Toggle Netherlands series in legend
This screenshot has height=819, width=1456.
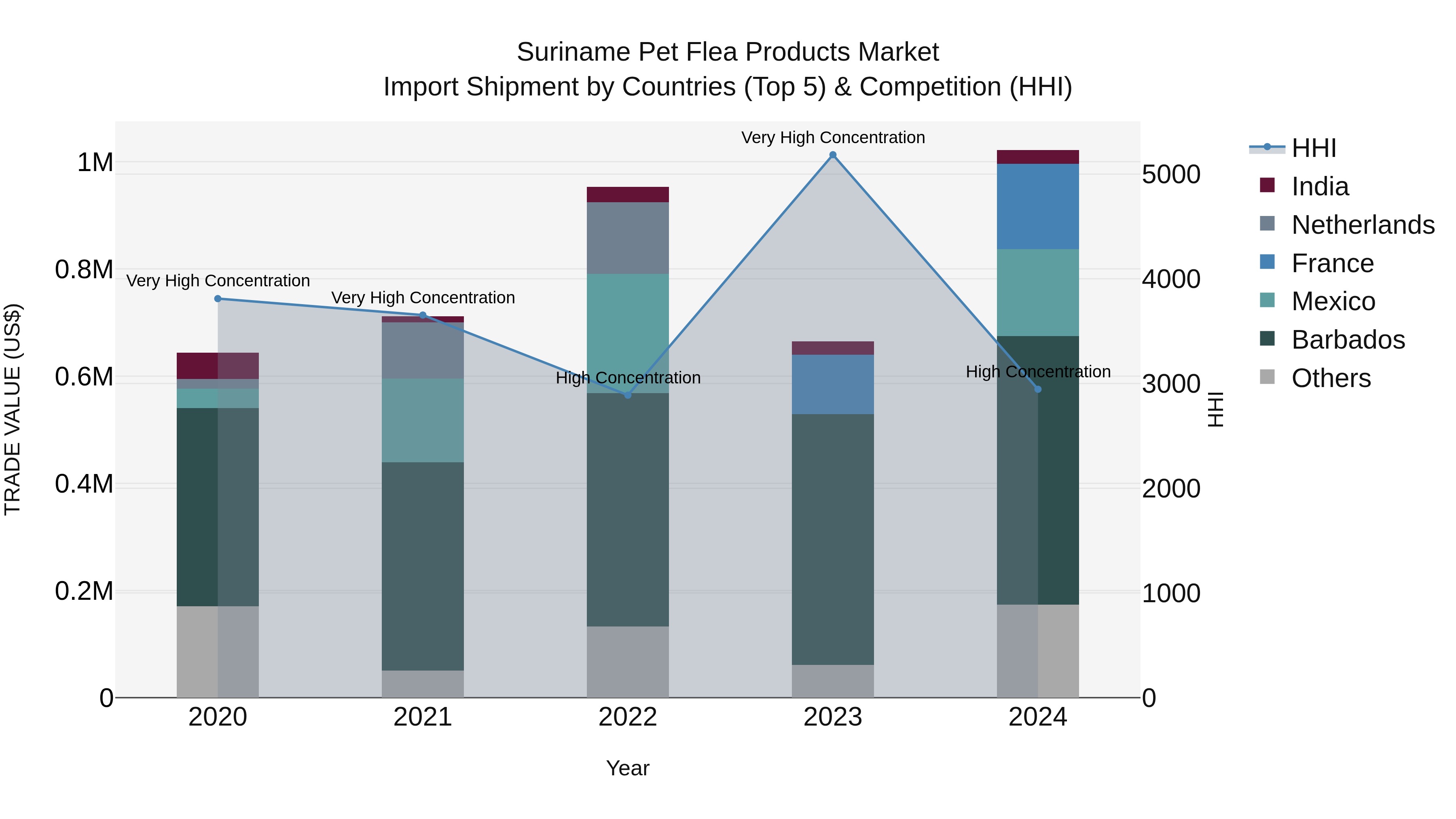[x=1348, y=224]
